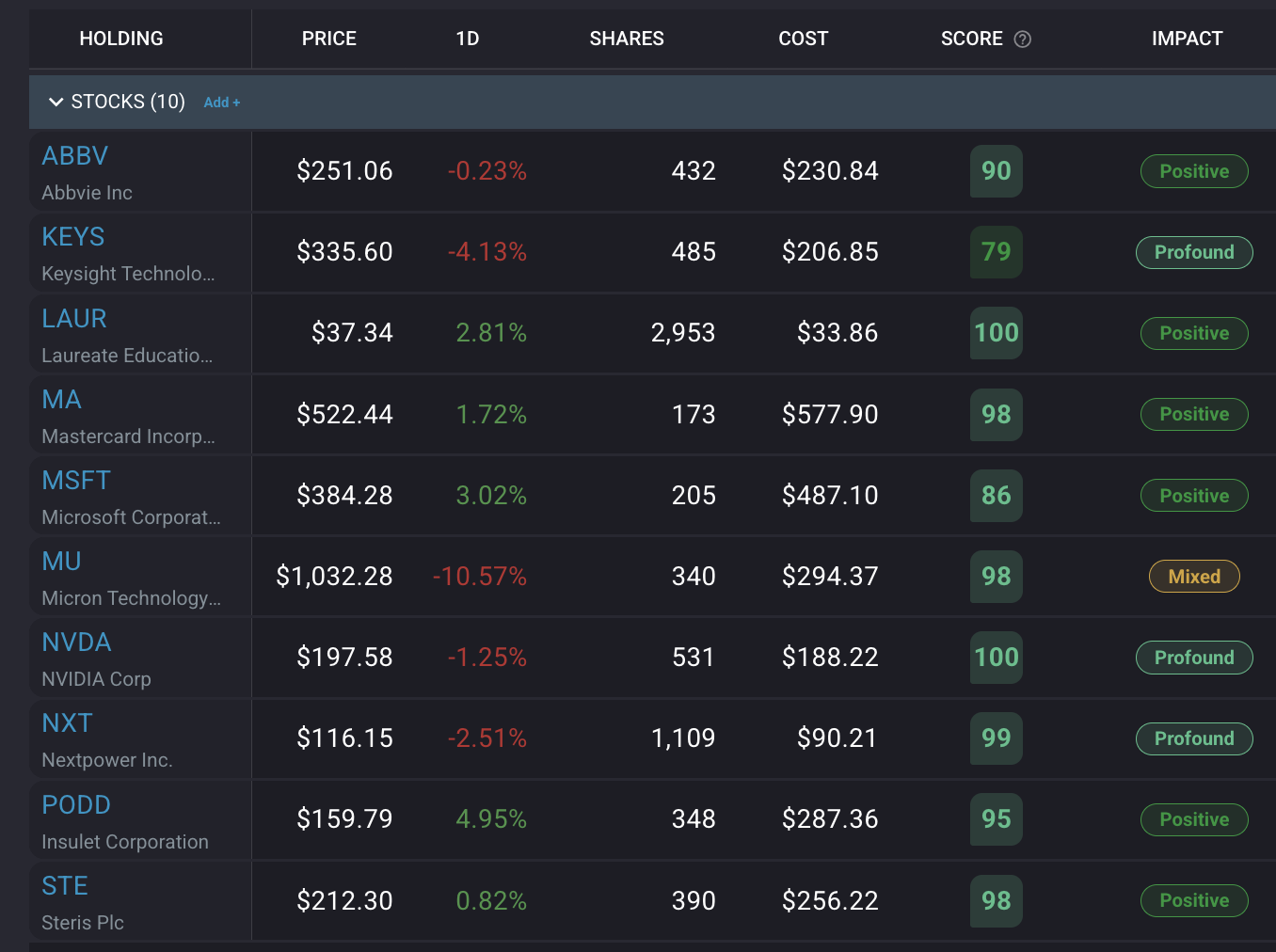The height and width of the screenshot is (952, 1276).
Task: Click the $188.22 cost for NVDA
Action: (x=830, y=658)
